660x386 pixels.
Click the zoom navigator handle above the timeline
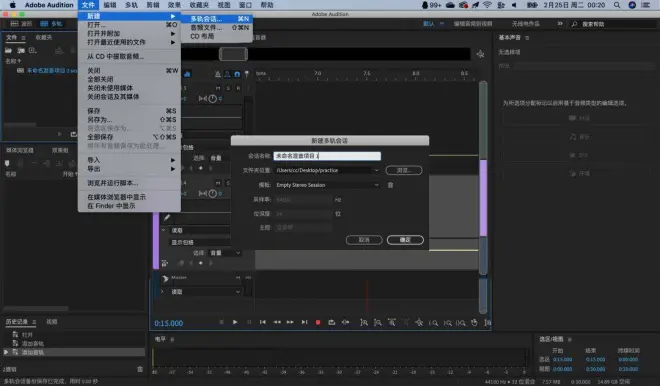coord(233,54)
